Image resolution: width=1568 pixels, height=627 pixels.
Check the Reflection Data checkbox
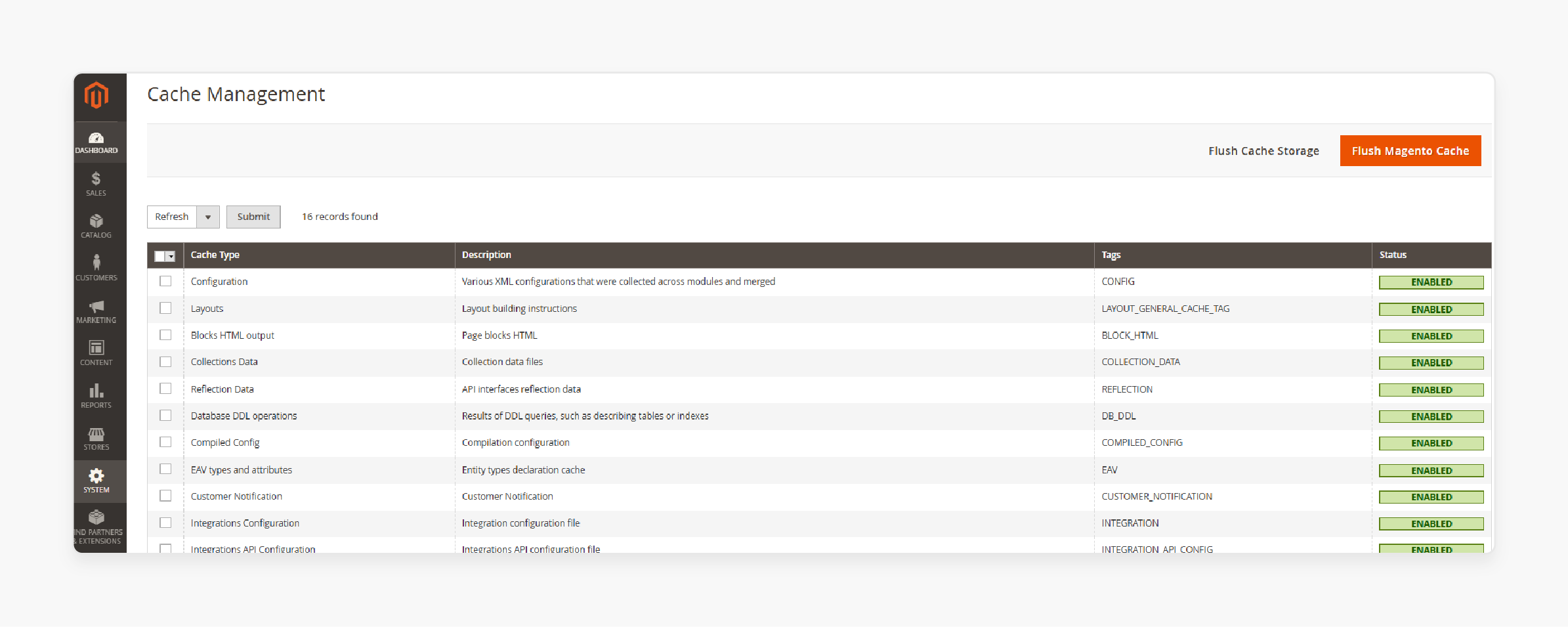coord(165,389)
